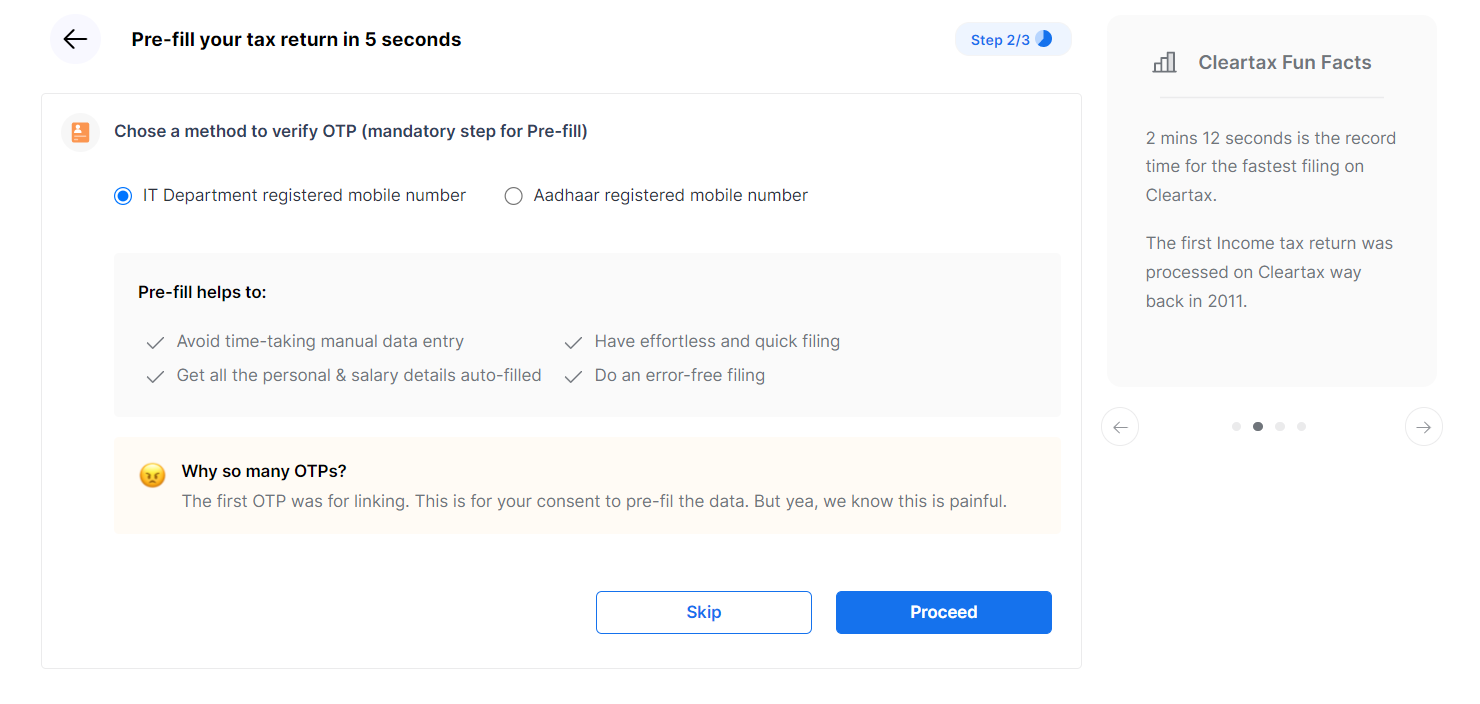Click the orange ID card icon

pyautogui.click(x=79, y=131)
